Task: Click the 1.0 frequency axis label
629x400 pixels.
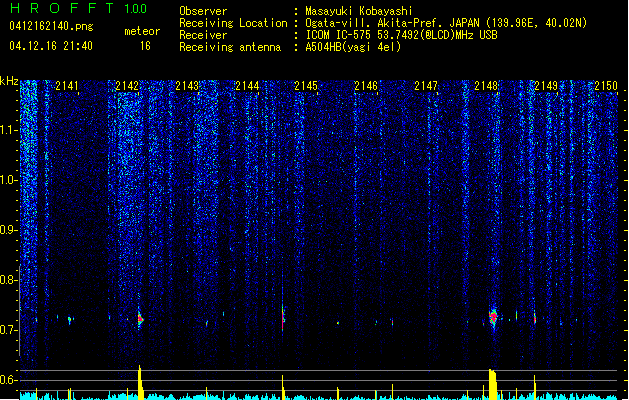Action: point(9,180)
